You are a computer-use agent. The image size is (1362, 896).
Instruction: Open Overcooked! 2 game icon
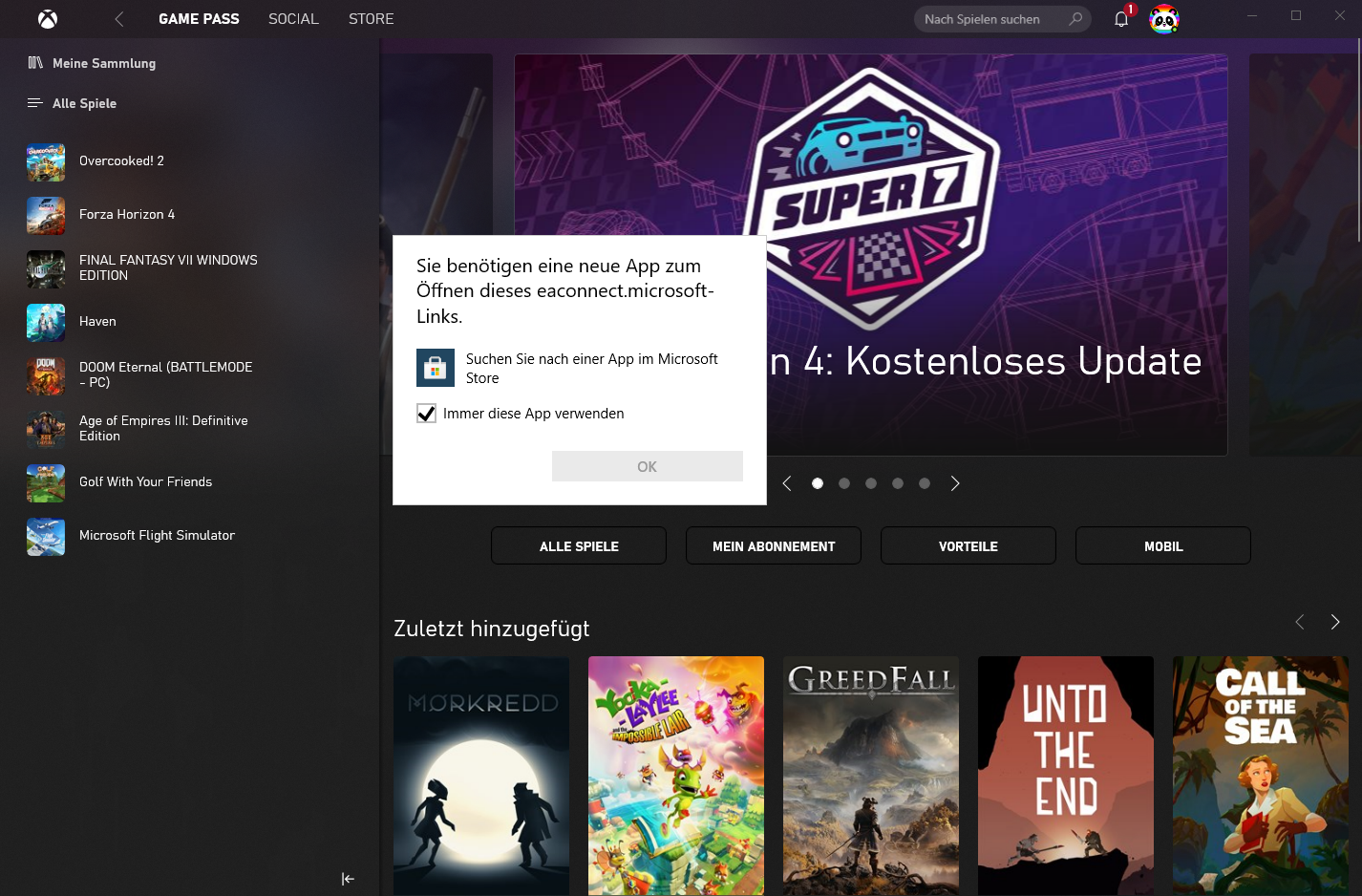tap(46, 162)
